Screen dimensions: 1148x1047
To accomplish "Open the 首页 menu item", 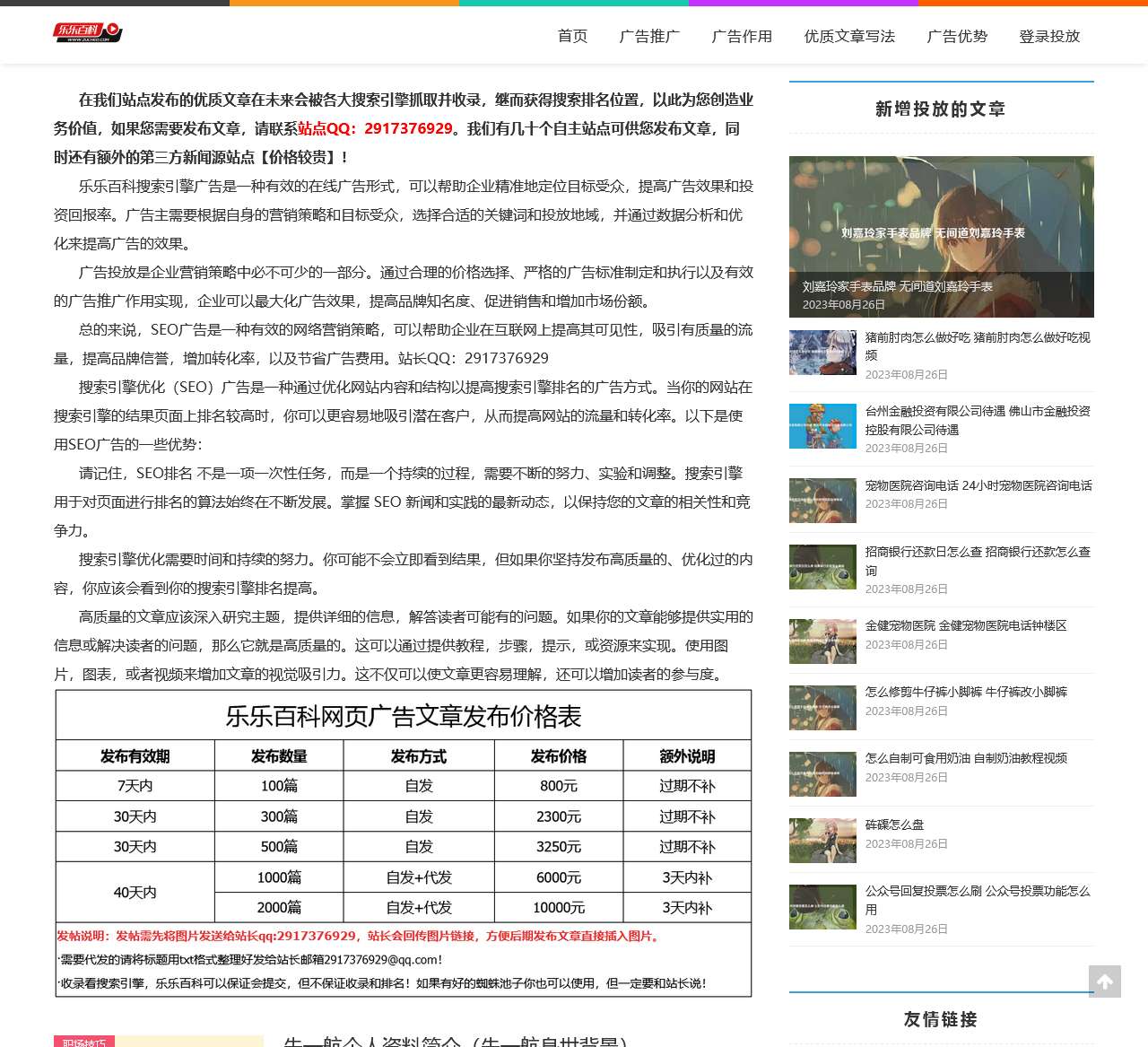I will 571,37.
